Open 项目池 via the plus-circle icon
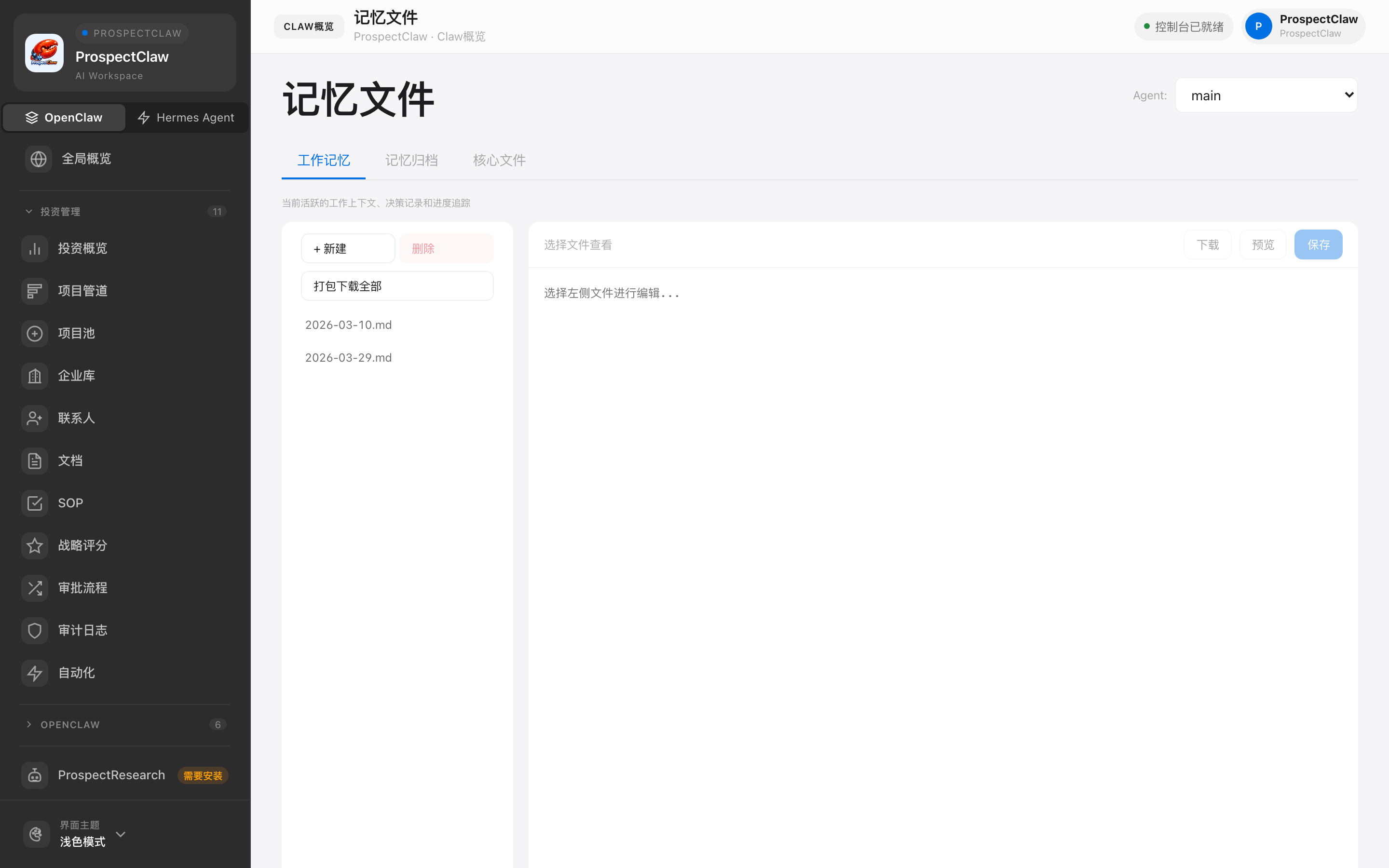 pyautogui.click(x=34, y=333)
